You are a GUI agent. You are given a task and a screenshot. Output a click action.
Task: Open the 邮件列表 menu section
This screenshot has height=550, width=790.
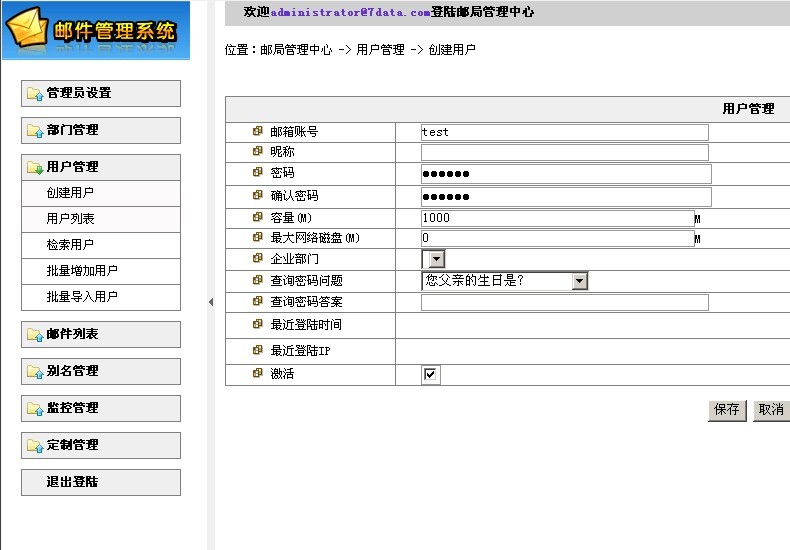tap(101, 334)
